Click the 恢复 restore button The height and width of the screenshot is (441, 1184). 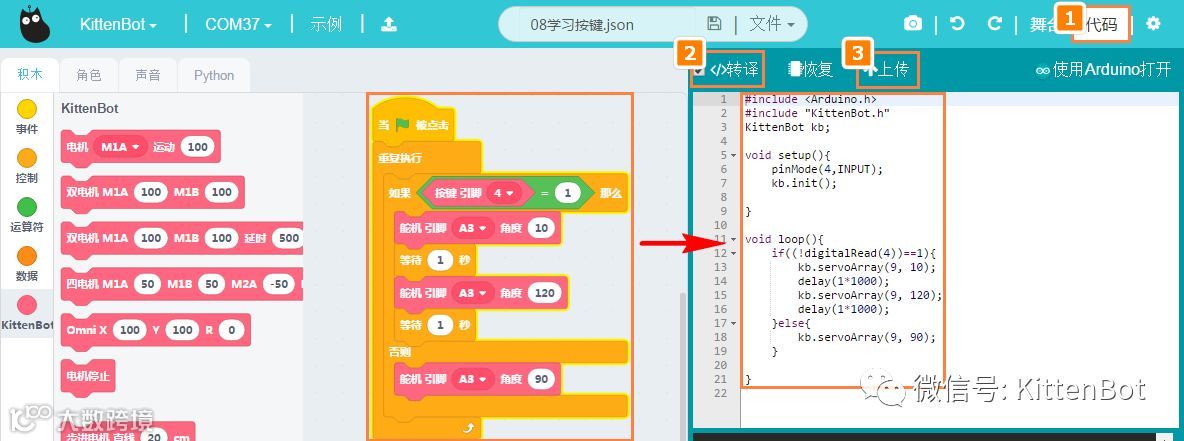[x=810, y=70]
